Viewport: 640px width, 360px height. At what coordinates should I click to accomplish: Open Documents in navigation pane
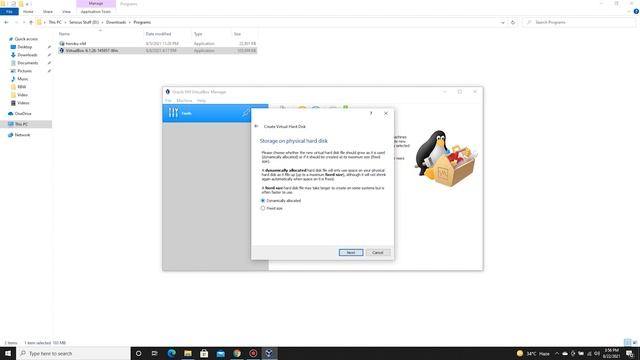(27, 63)
